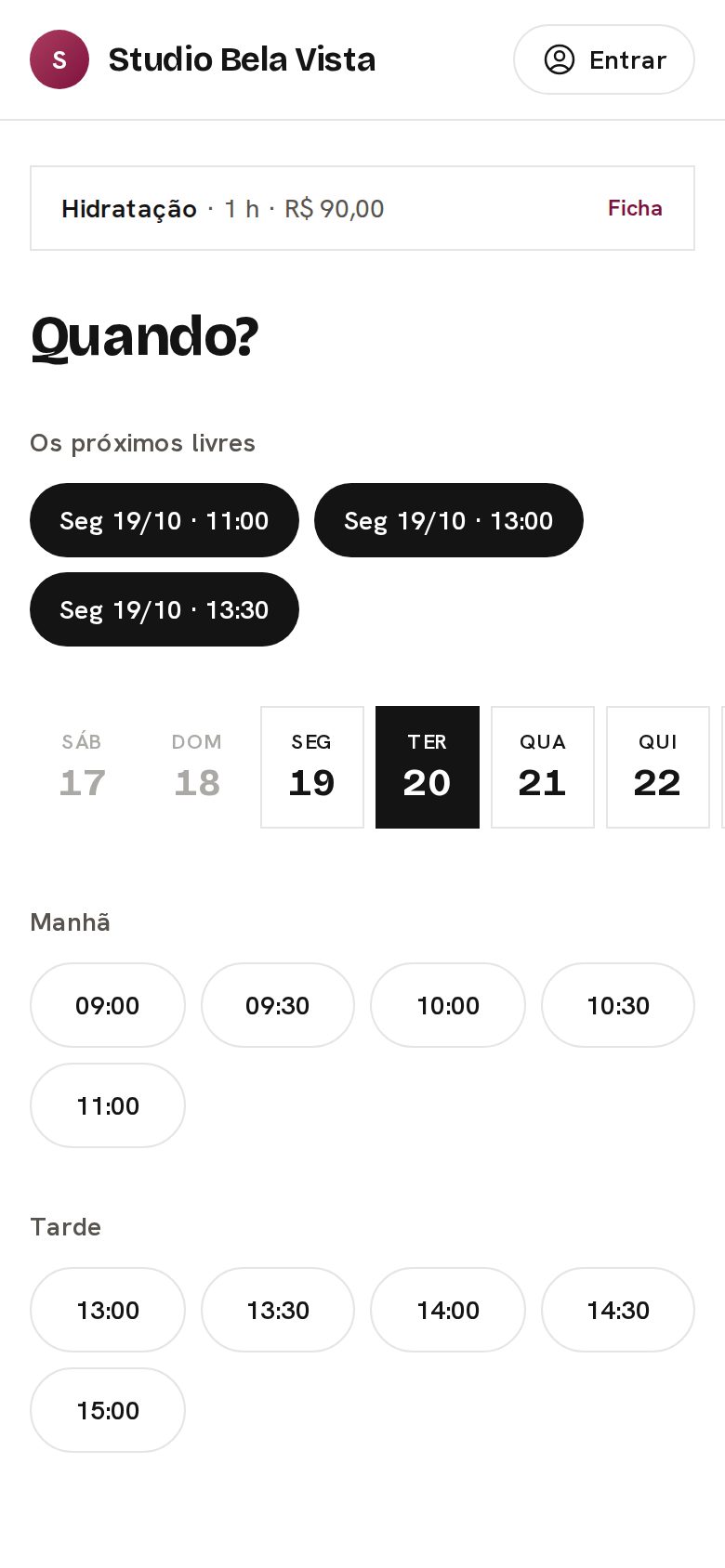Switch to the QUI 22 date
Image resolution: width=725 pixels, height=1568 pixels.
tap(658, 767)
